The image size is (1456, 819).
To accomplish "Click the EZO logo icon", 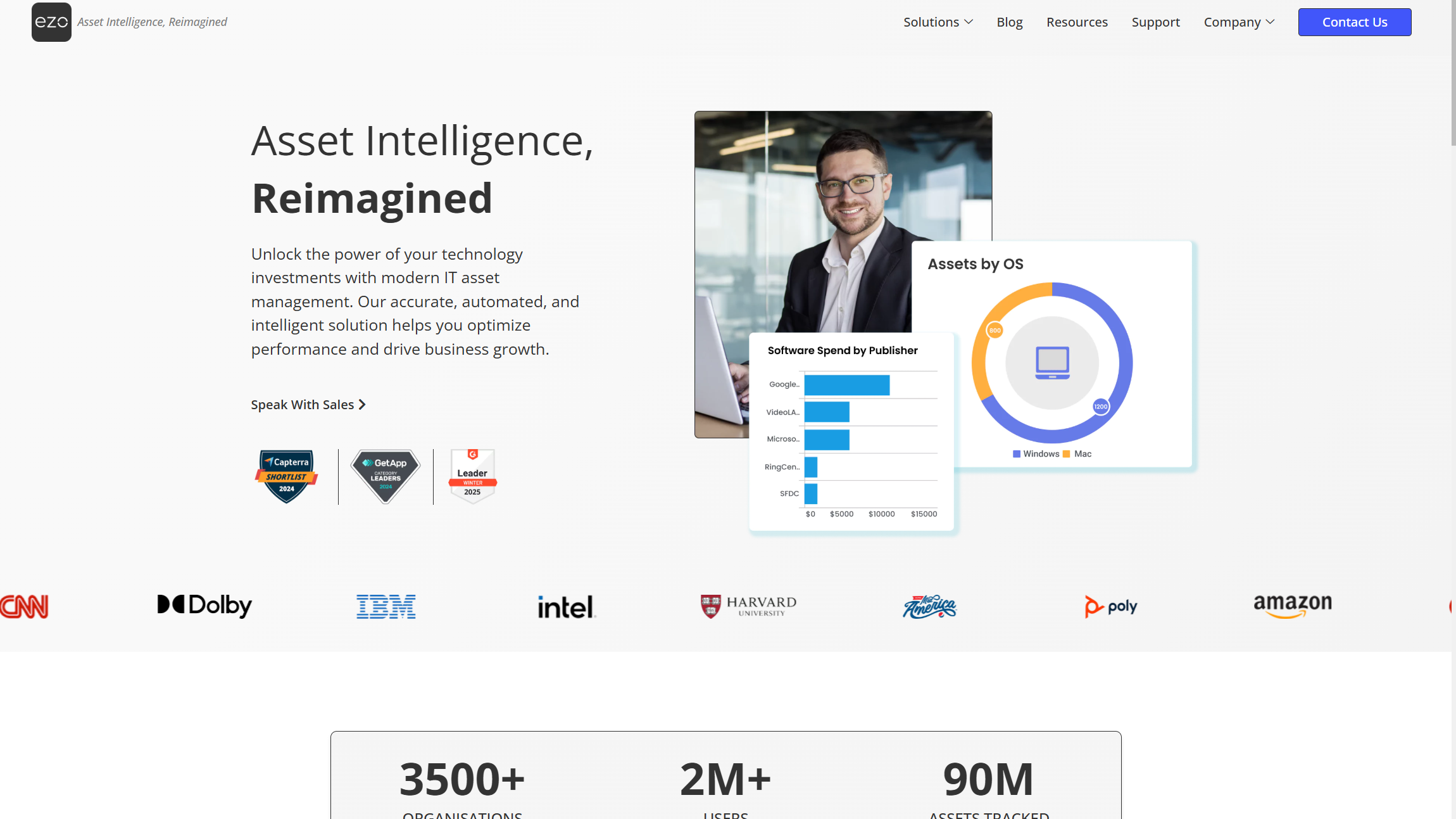I will [51, 22].
